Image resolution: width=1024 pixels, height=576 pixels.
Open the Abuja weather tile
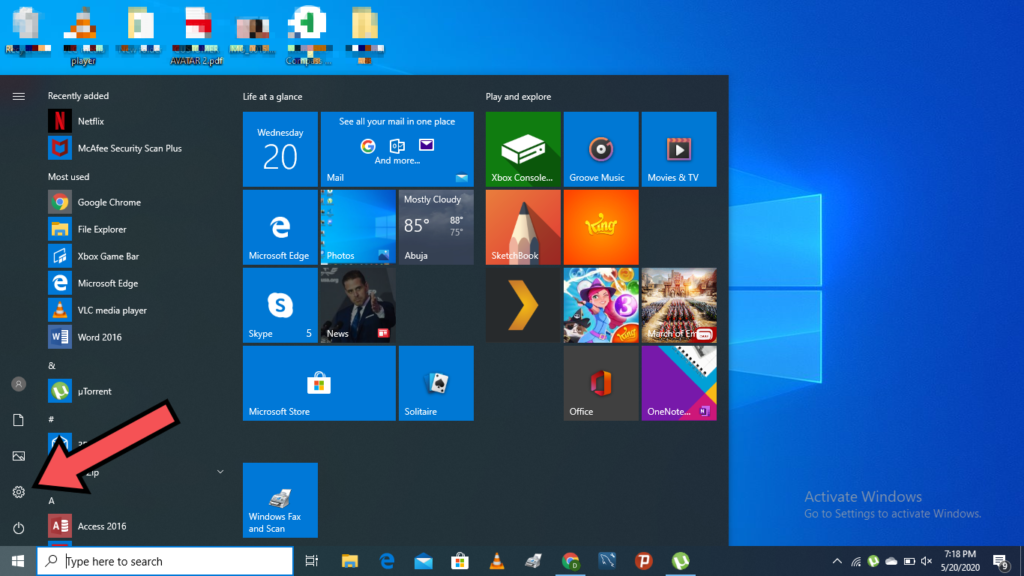(436, 227)
